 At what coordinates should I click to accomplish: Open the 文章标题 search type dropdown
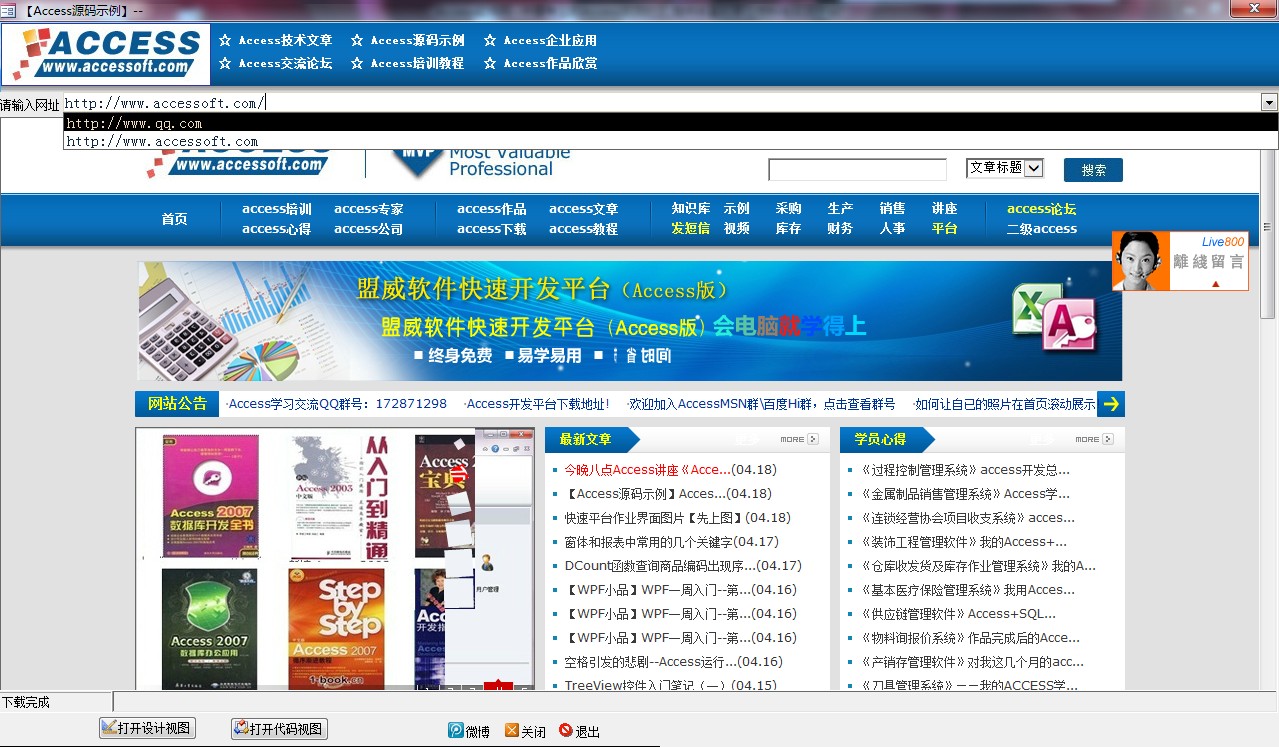tap(1004, 168)
